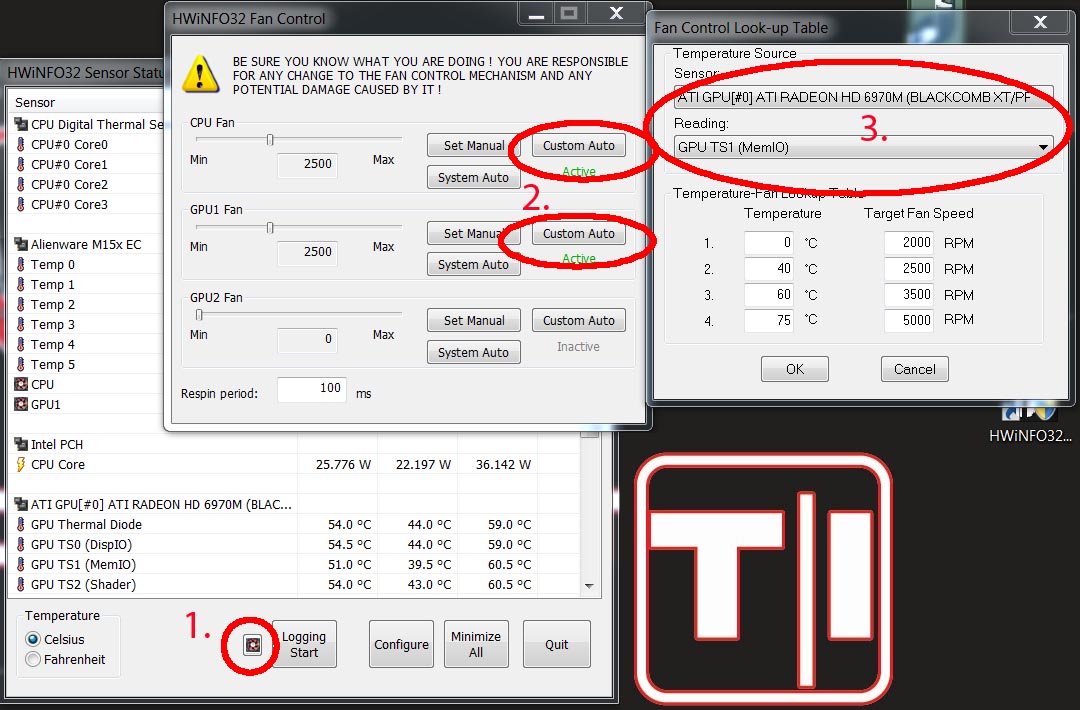
Task: Click the thermometer icon beside Temp 3
Action: [21, 324]
